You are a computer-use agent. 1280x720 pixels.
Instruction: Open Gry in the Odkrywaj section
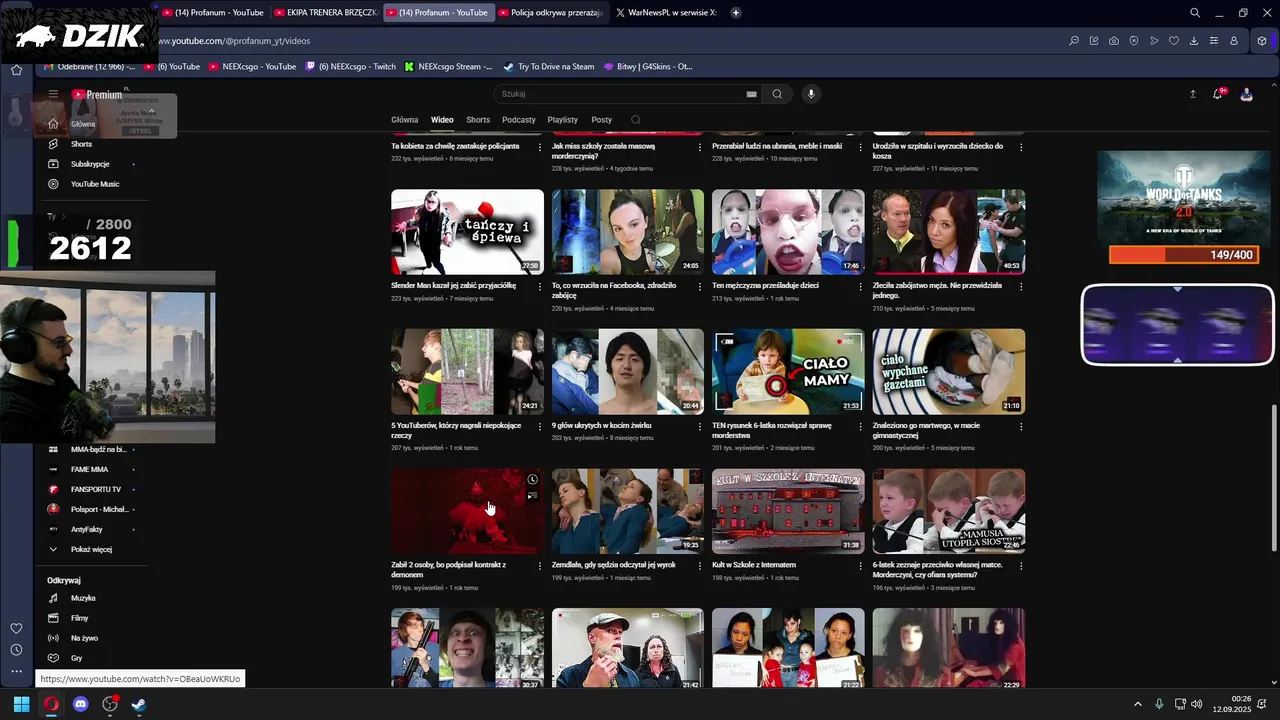[x=76, y=658]
